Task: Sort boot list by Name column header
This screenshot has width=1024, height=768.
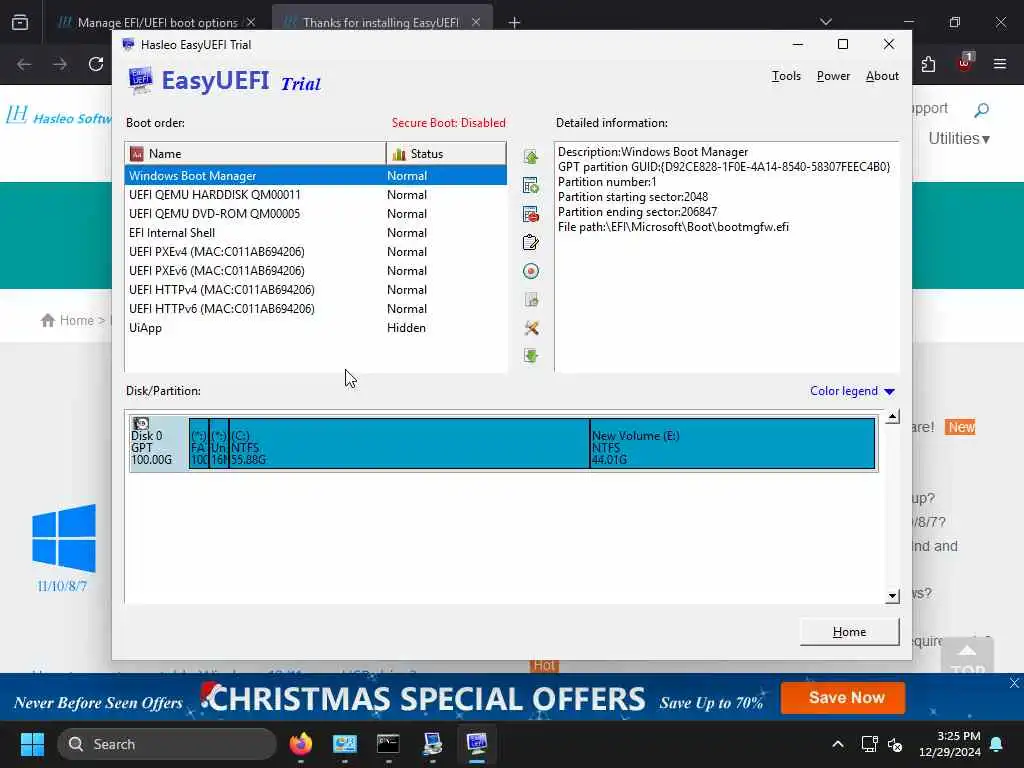Action: (255, 153)
